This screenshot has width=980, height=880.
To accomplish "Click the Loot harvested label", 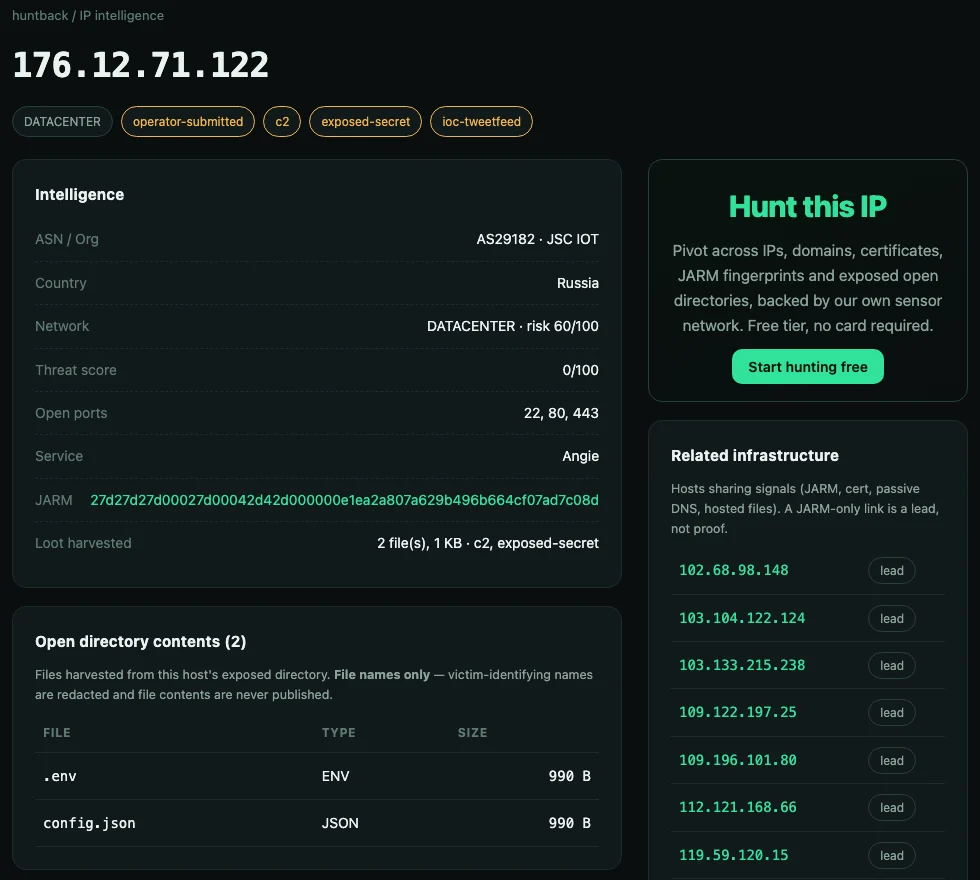I will tap(83, 543).
